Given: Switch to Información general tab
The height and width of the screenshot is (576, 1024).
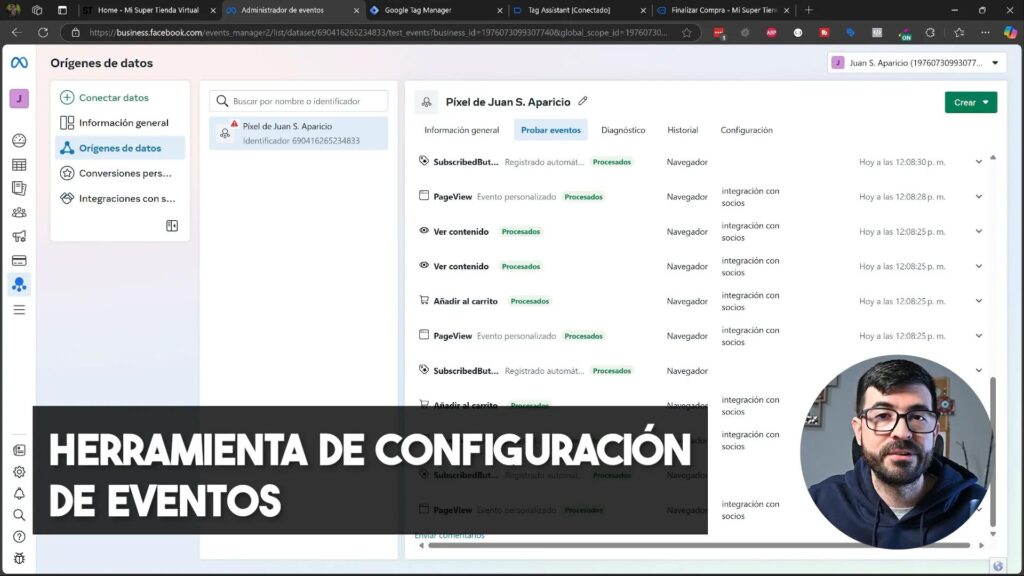Looking at the screenshot, I should coord(462,130).
